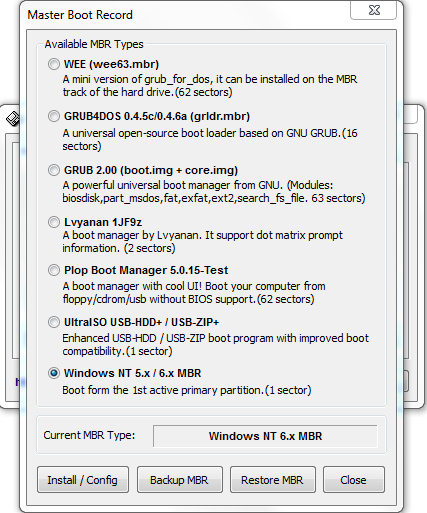Select GRUB 2.00 boot.img + core.img

[x=54, y=170]
